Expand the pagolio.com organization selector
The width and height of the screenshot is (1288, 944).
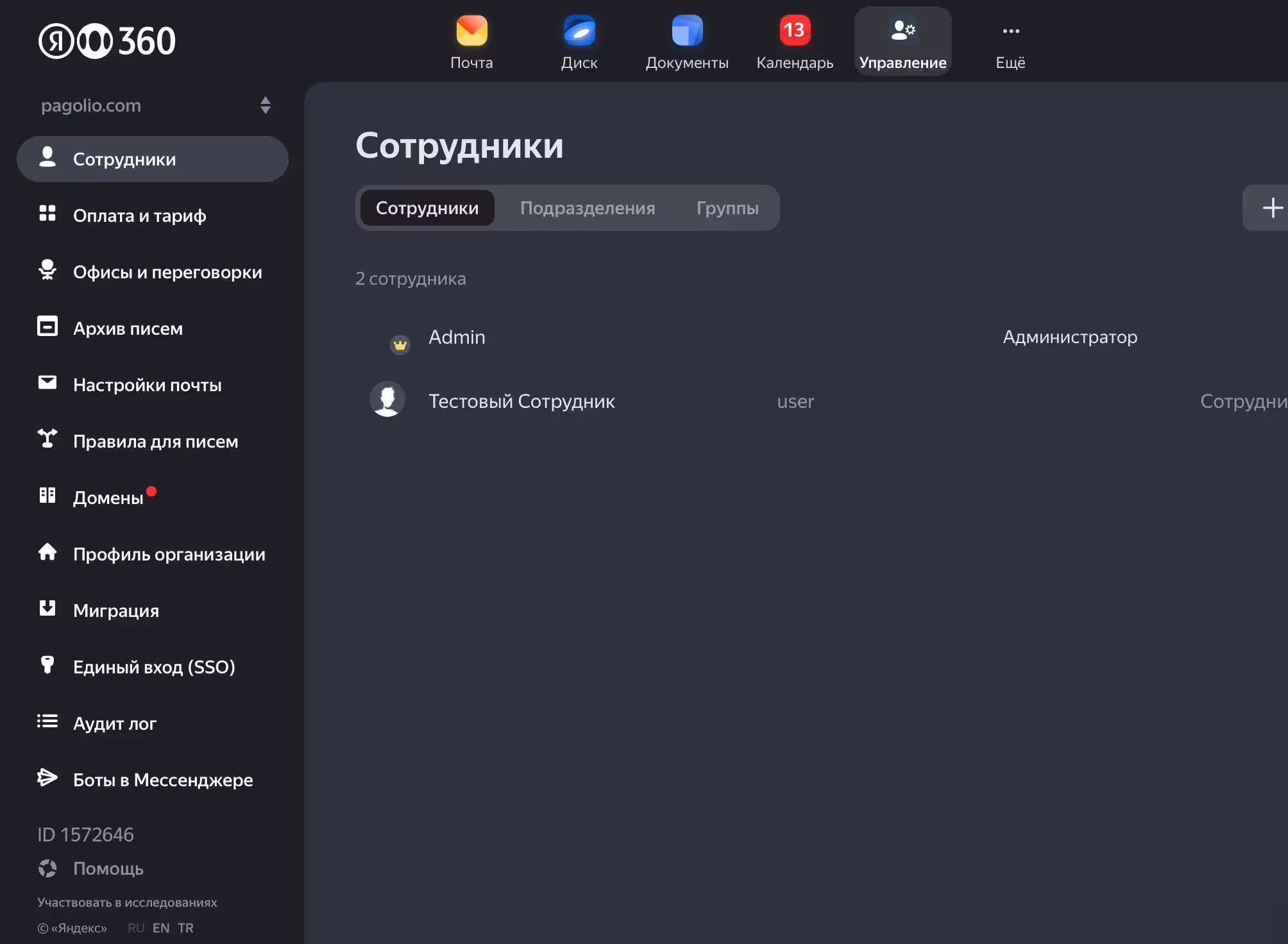click(x=265, y=105)
